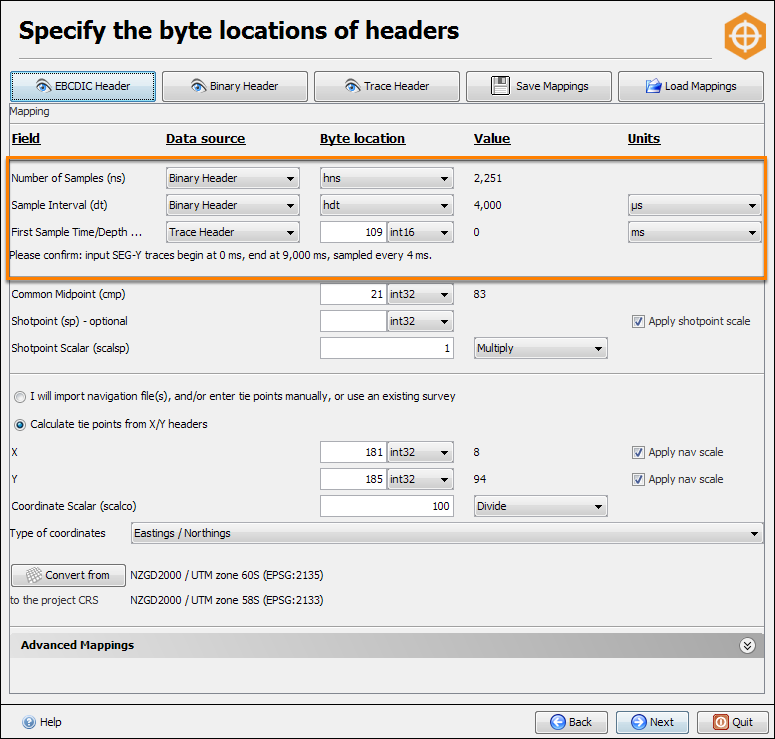The image size is (775, 739).
Task: Quit the import wizard
Action: pyautogui.click(x=733, y=722)
